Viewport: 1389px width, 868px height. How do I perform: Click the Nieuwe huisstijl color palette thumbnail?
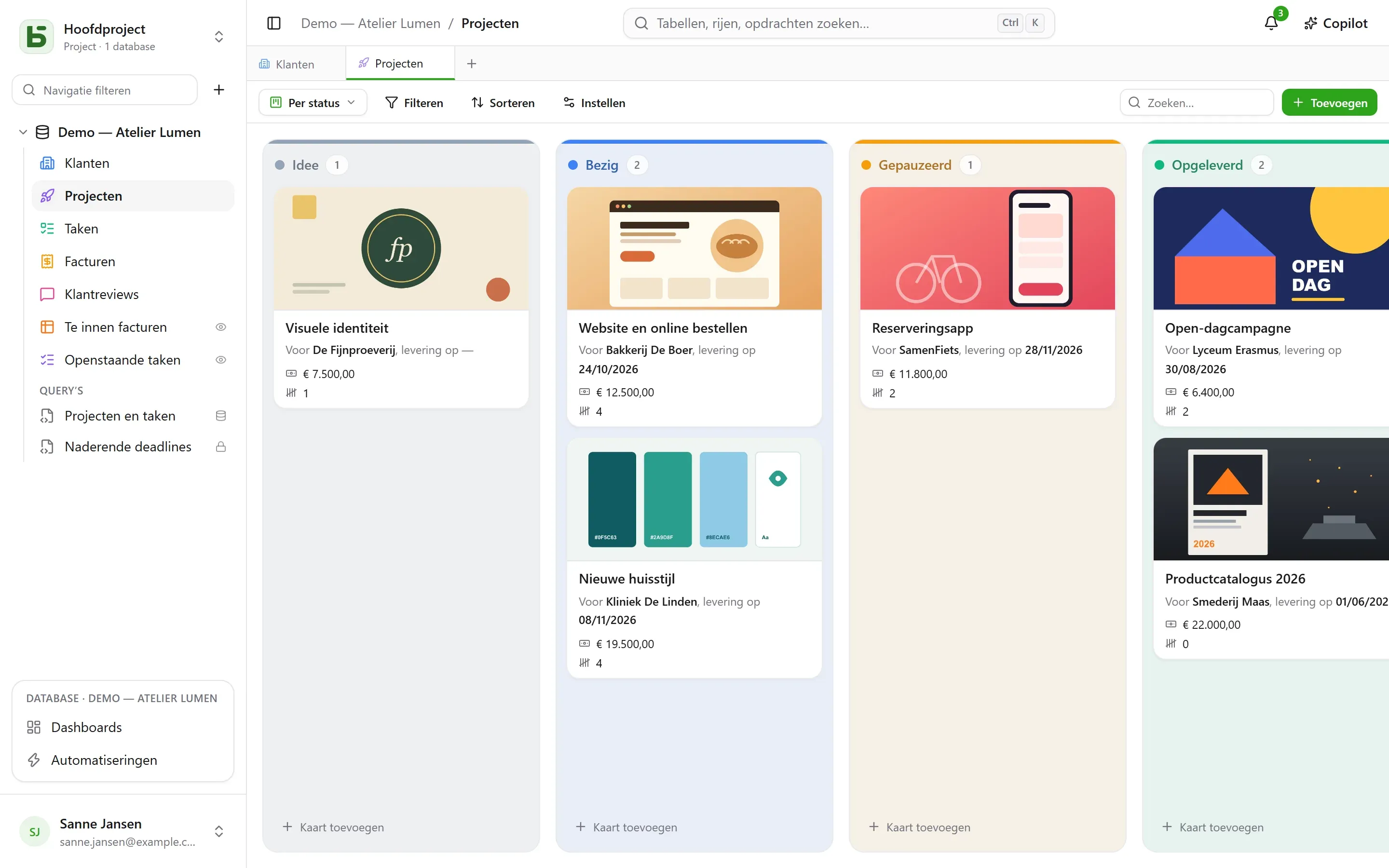pyautogui.click(x=694, y=499)
